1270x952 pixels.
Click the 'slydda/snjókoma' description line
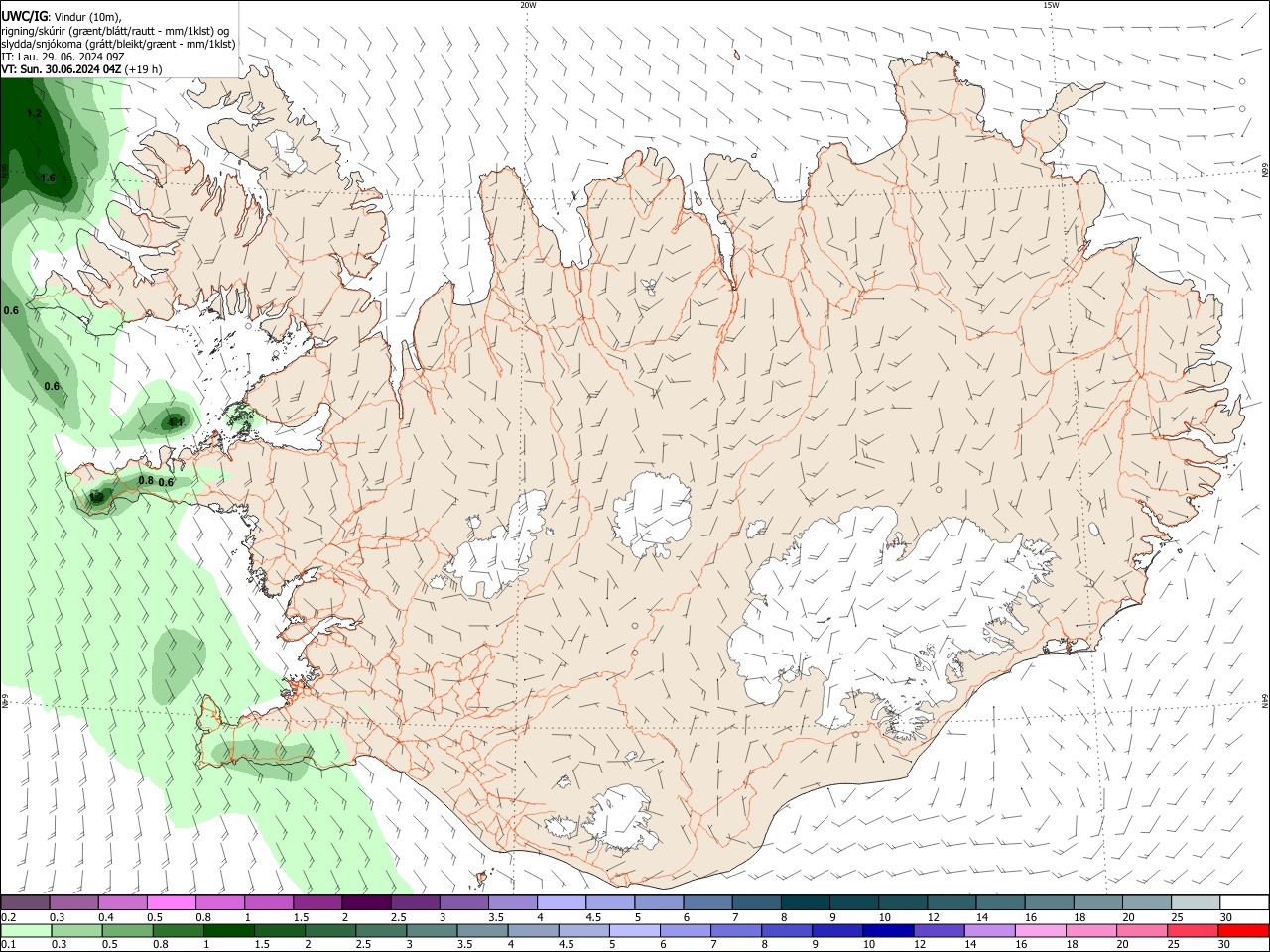118,44
